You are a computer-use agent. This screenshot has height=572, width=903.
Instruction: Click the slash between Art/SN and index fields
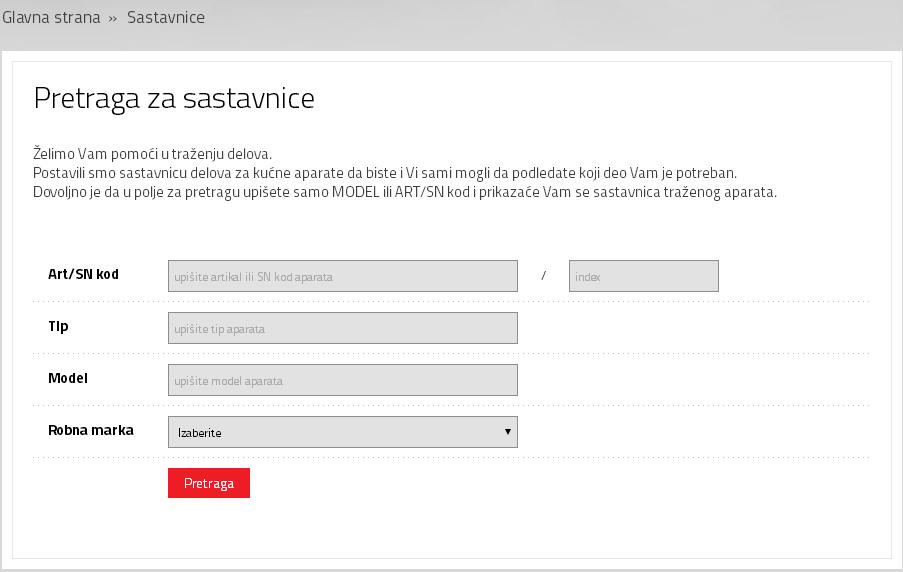(543, 276)
